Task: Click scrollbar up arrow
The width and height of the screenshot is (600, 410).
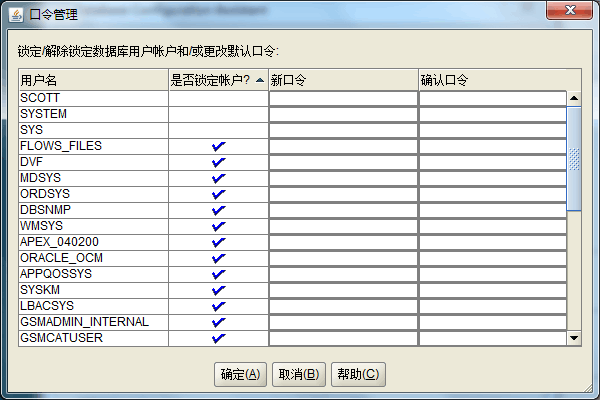Action: tap(574, 98)
